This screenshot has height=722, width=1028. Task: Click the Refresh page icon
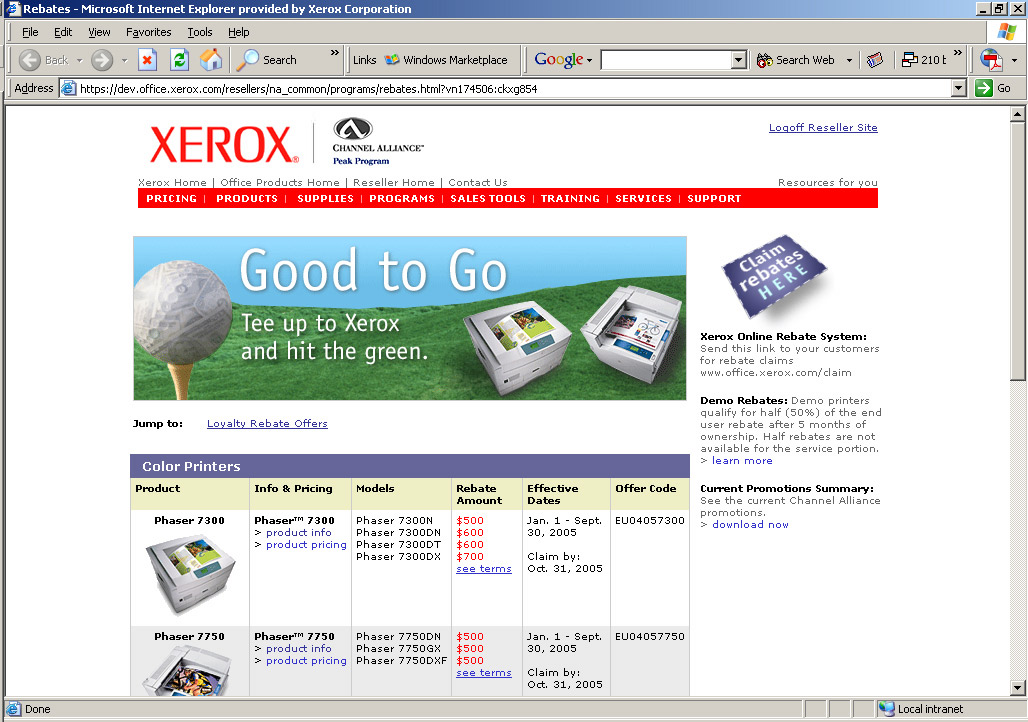179,60
